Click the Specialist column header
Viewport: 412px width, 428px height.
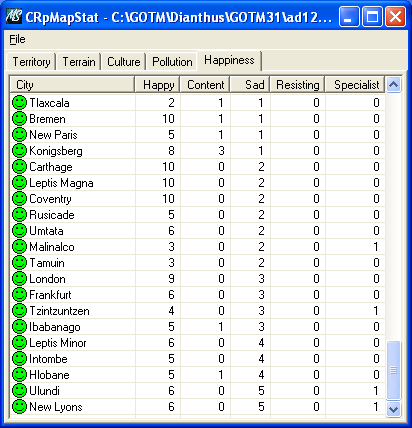(355, 85)
